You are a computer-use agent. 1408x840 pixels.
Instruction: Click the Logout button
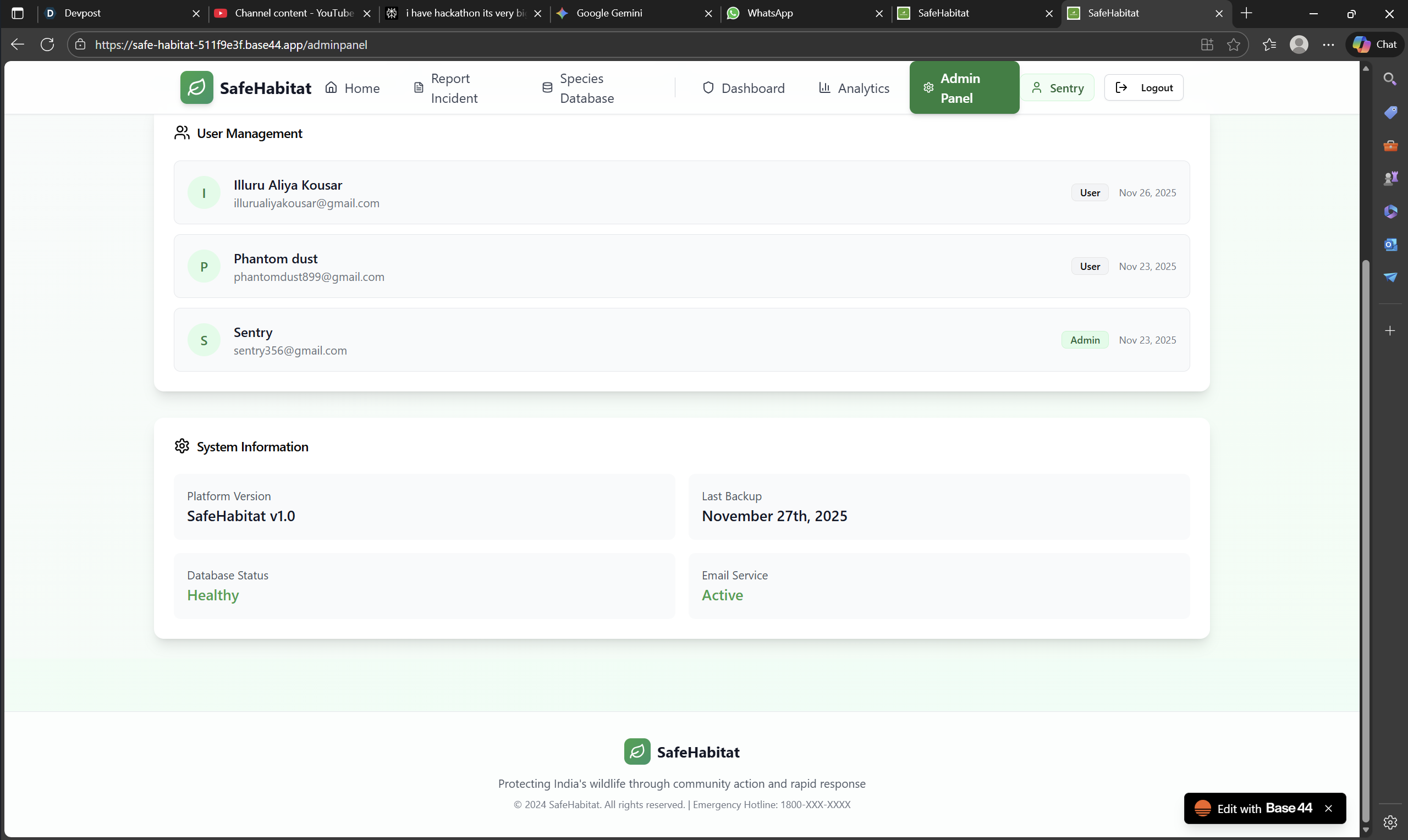[1143, 88]
